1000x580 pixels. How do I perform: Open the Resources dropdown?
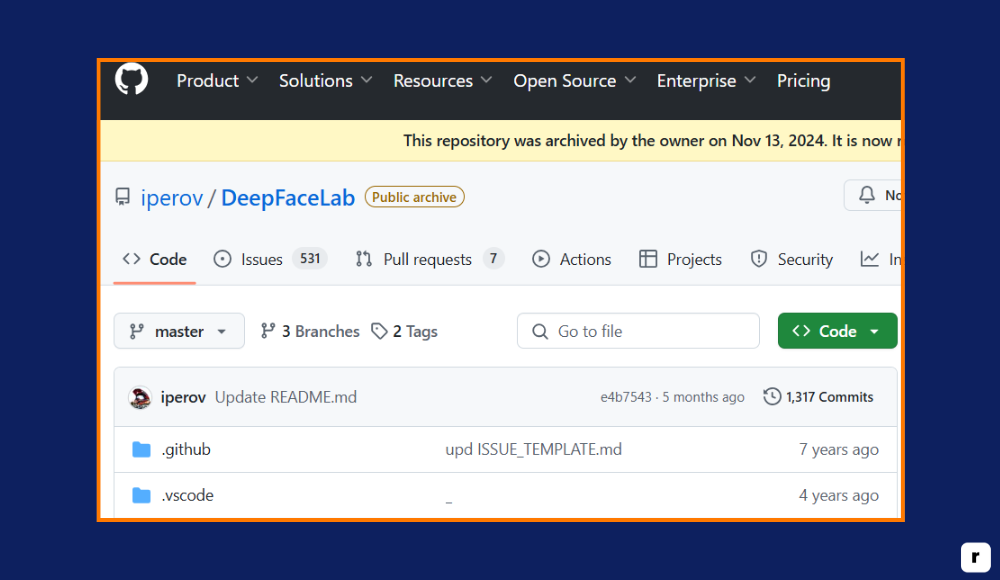point(443,81)
